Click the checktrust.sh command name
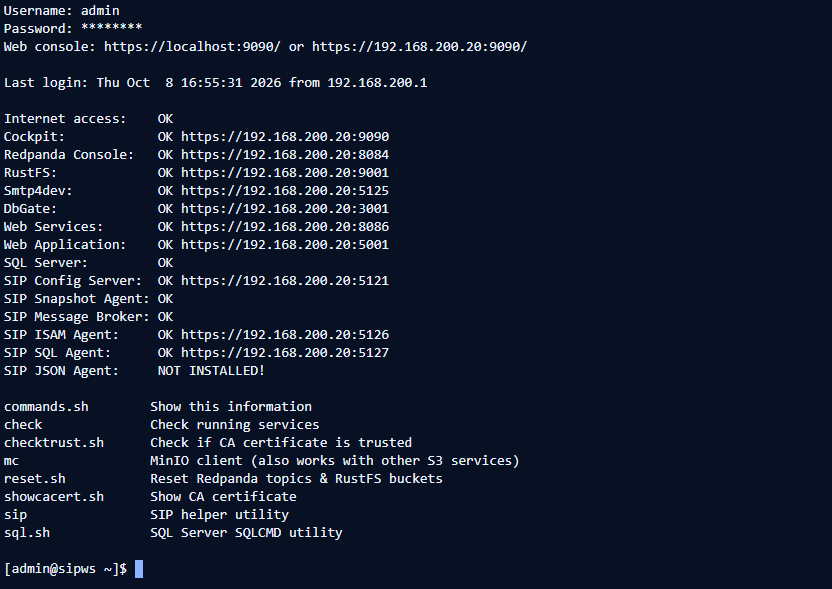Image resolution: width=832 pixels, height=589 pixels. click(54, 443)
